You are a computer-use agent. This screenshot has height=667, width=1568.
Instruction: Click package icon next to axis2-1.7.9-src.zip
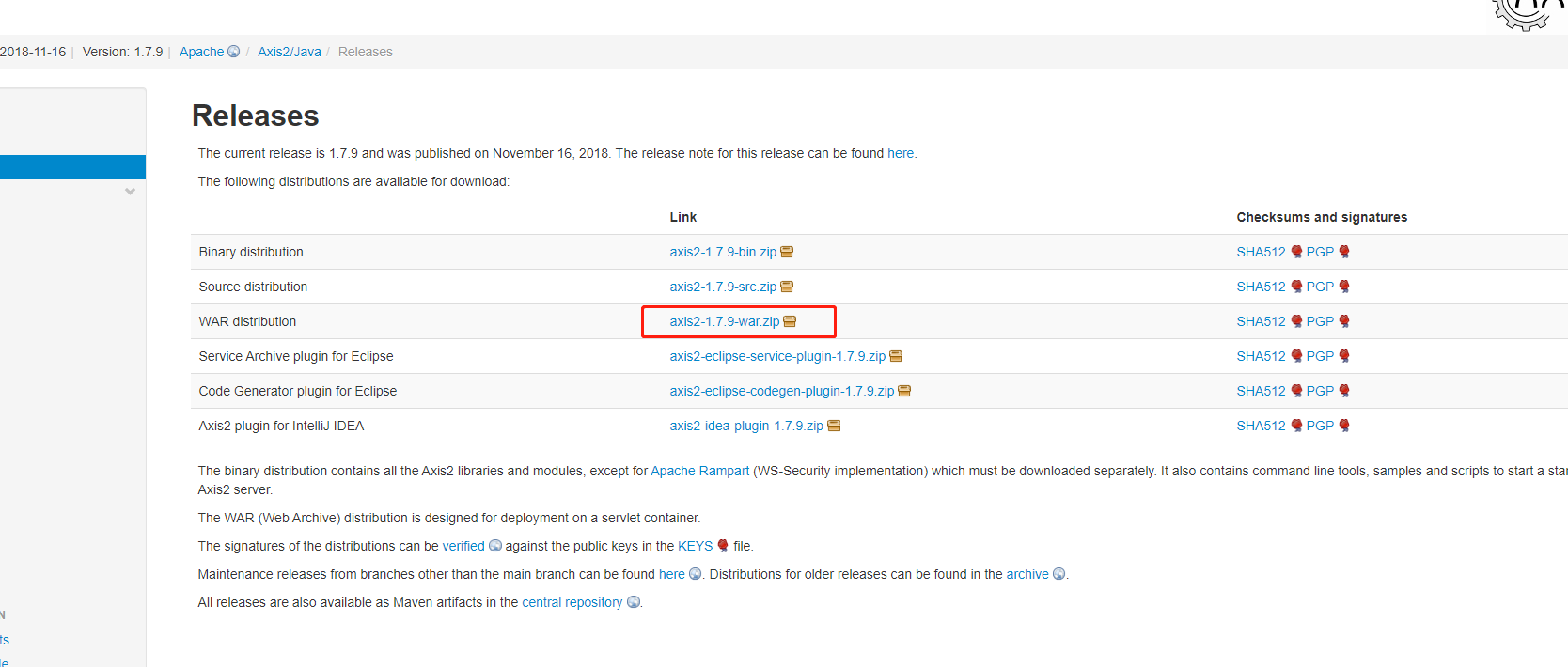click(x=788, y=287)
